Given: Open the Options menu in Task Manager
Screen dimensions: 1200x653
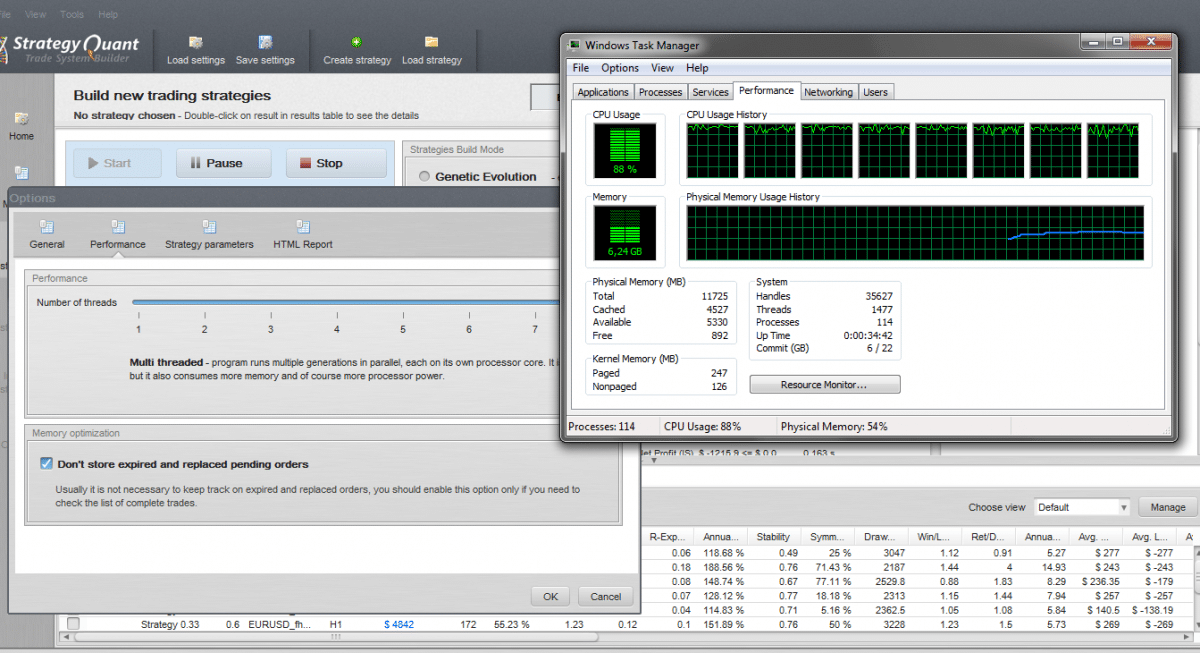Looking at the screenshot, I should [620, 68].
